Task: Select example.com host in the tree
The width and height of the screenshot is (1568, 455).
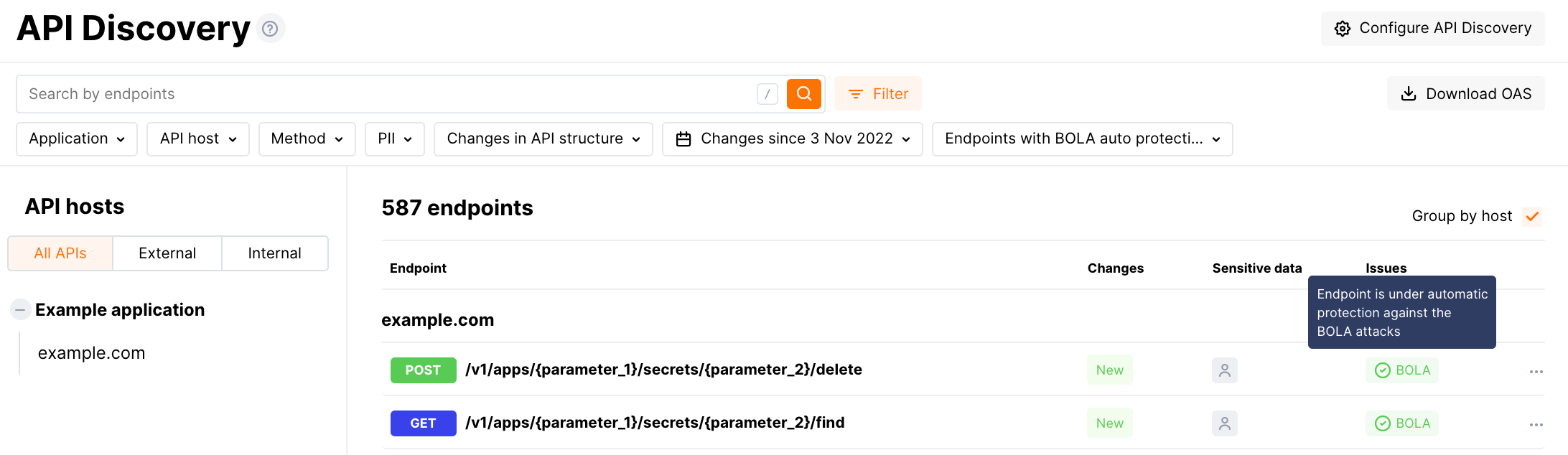Action: click(x=92, y=353)
